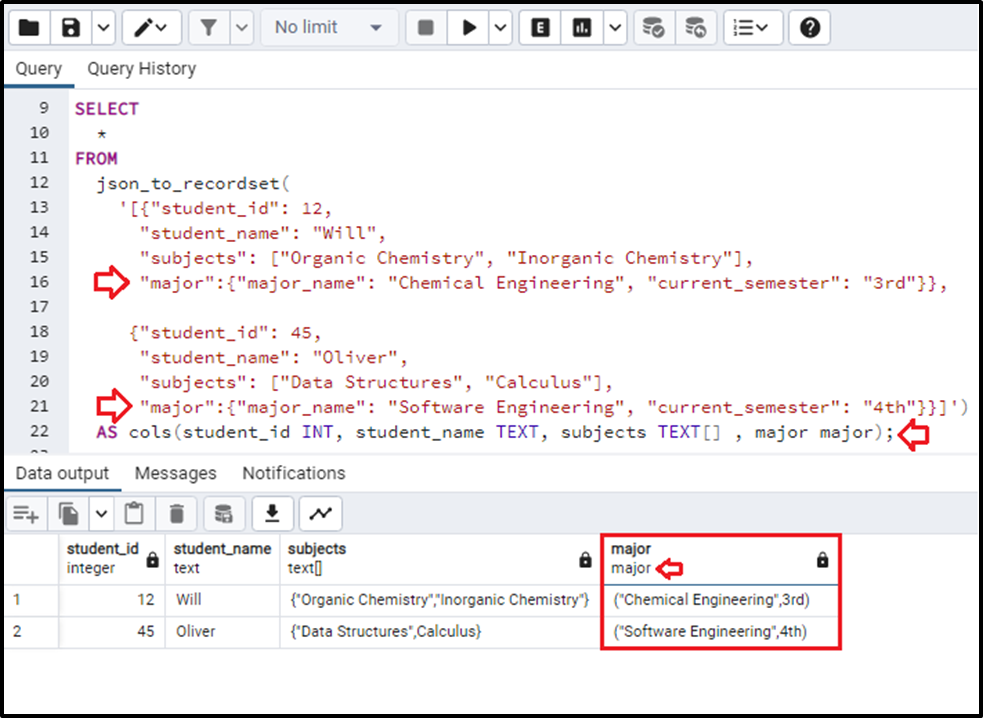
Task: Switch to the Query History tab
Action: [x=141, y=68]
